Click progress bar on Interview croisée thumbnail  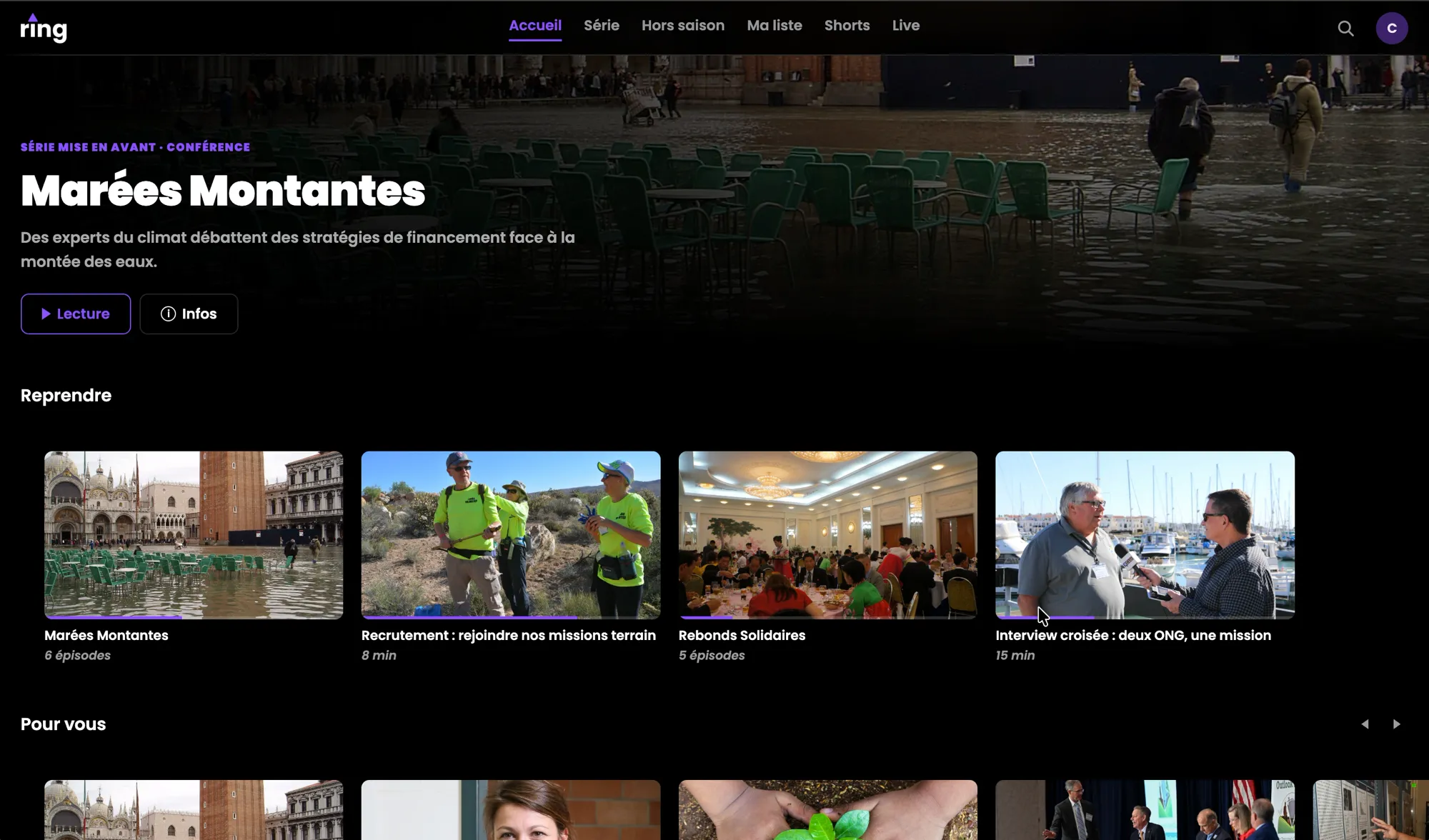click(x=1145, y=616)
